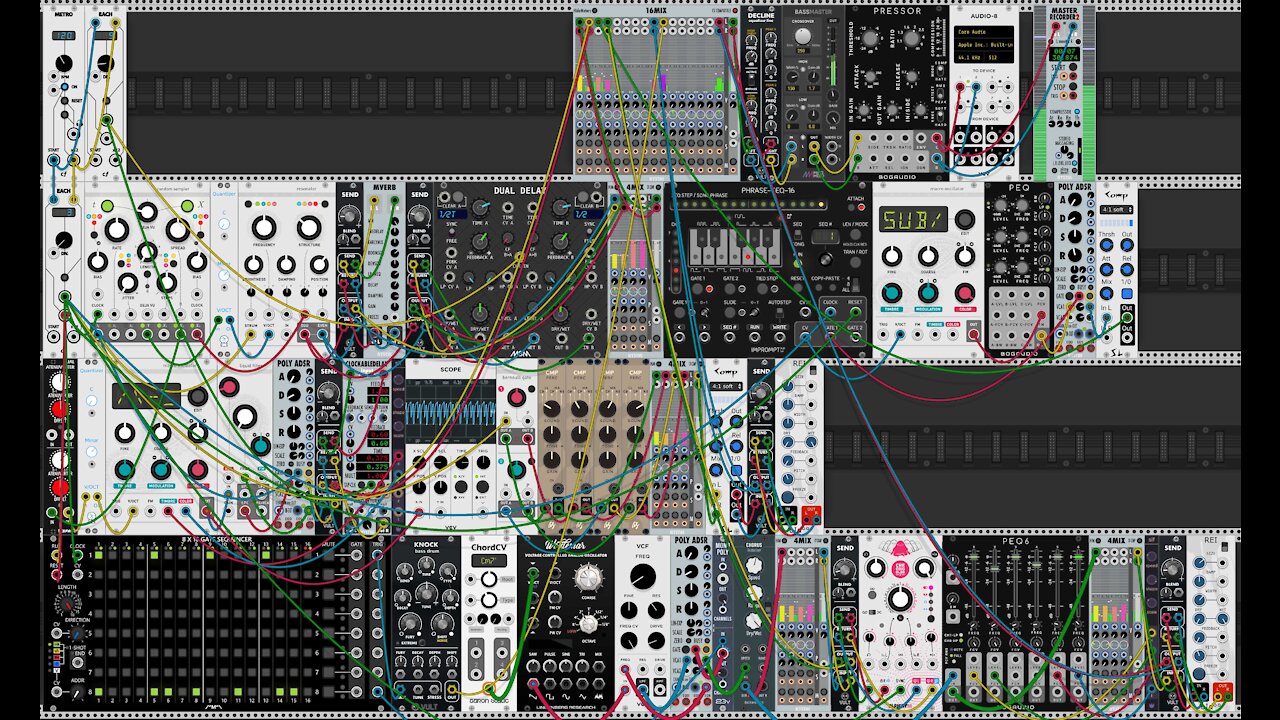Click the RES knob on VCF
Screen dimensions: 1280x720
click(656, 610)
